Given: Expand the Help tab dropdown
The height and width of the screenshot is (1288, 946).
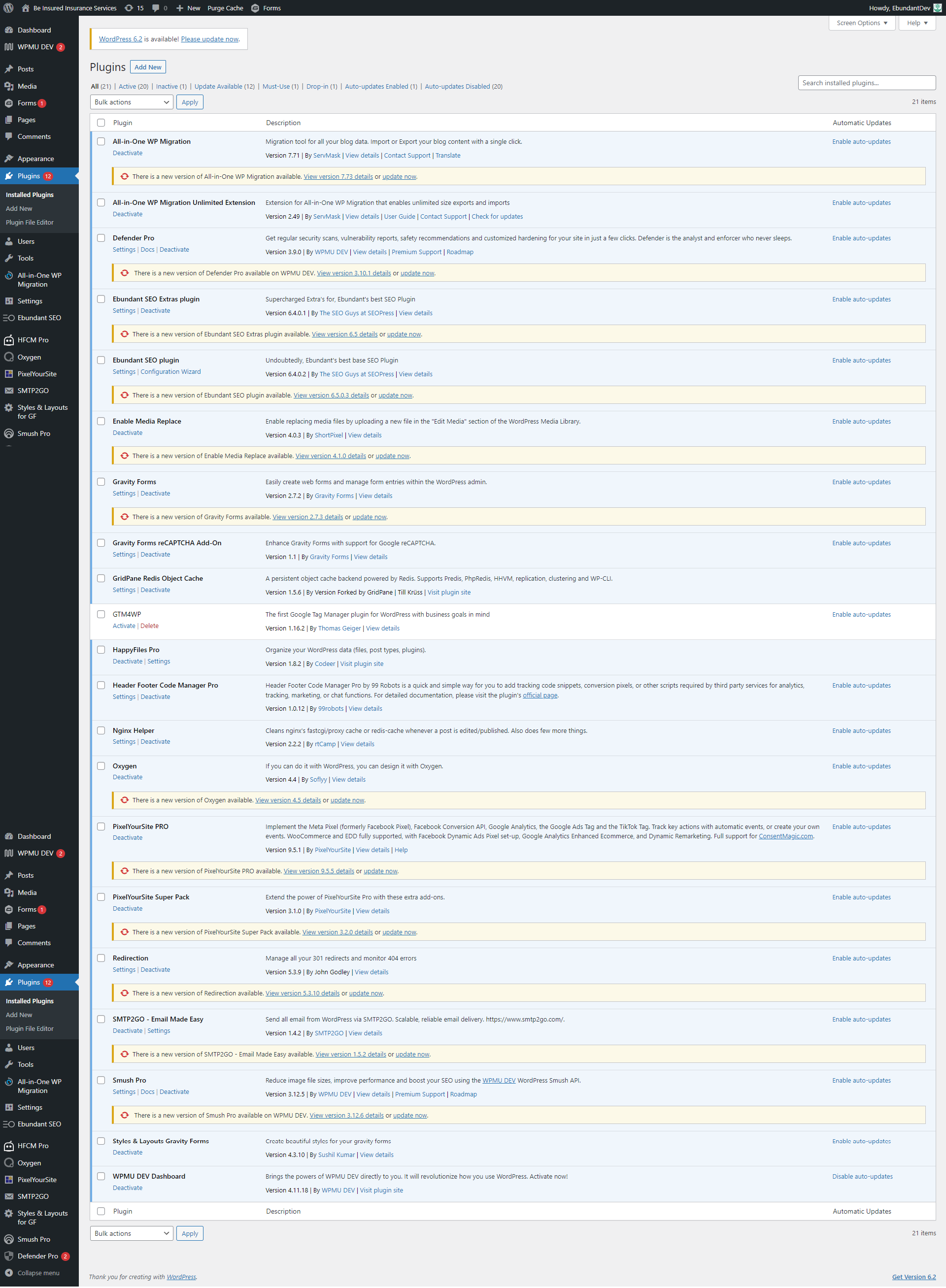Looking at the screenshot, I should click(x=917, y=23).
